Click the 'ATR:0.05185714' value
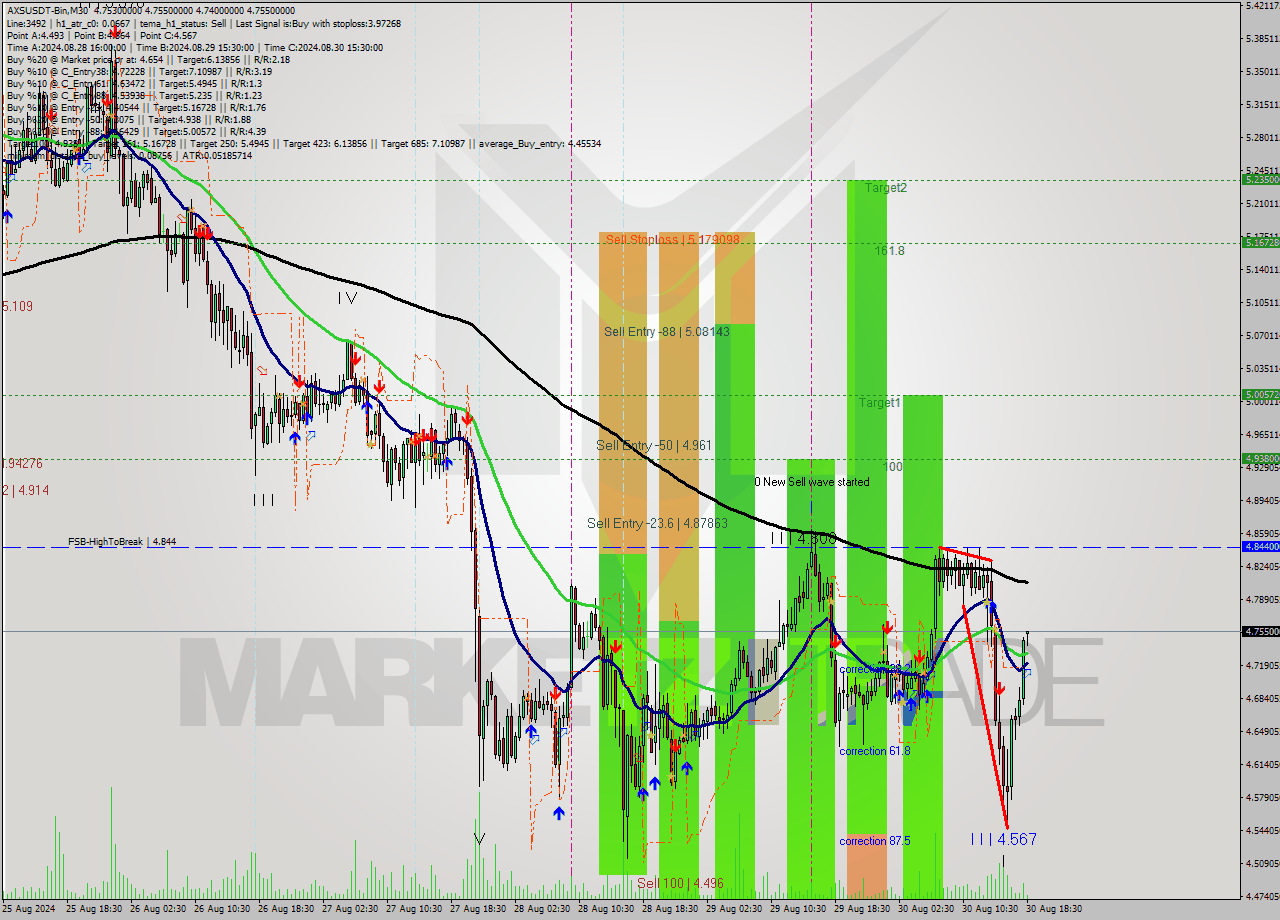The height and width of the screenshot is (920, 1280). [216, 155]
